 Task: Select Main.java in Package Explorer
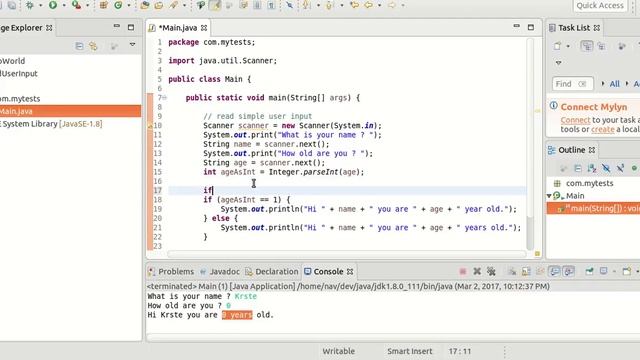coord(70,111)
